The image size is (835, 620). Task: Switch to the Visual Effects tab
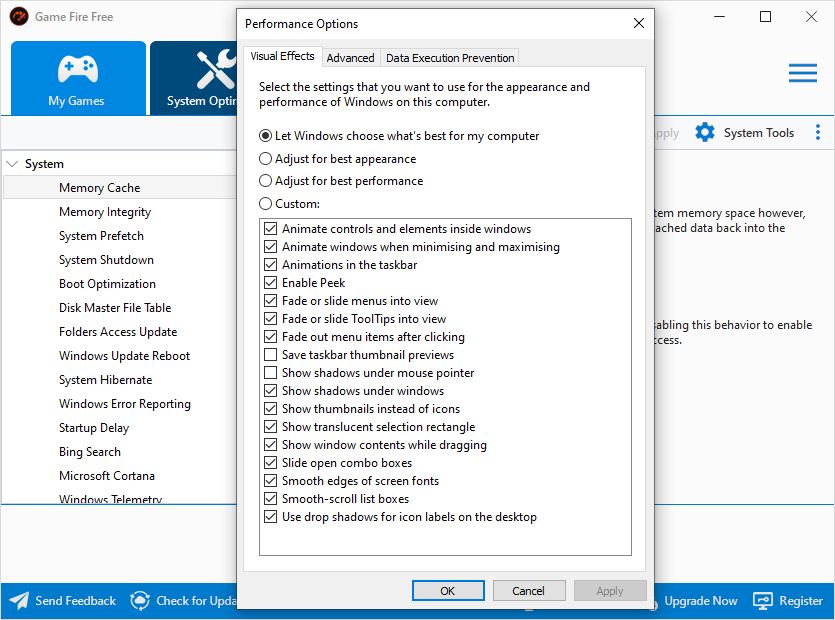click(x=282, y=56)
